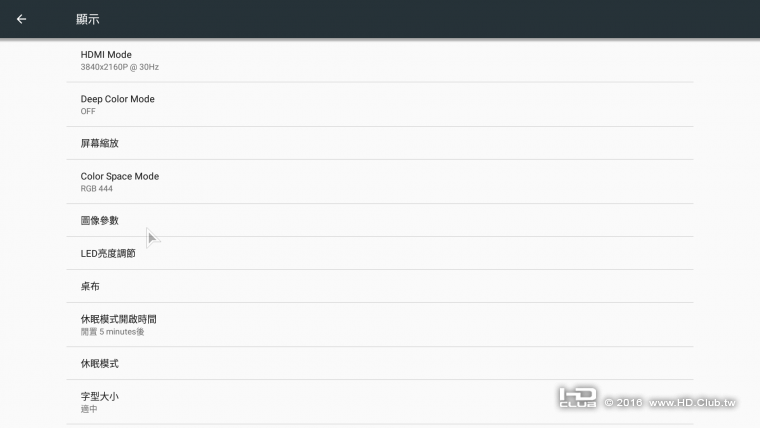
Task: Click the 3840x2160P @ 30Hz resolution value
Action: [120, 67]
